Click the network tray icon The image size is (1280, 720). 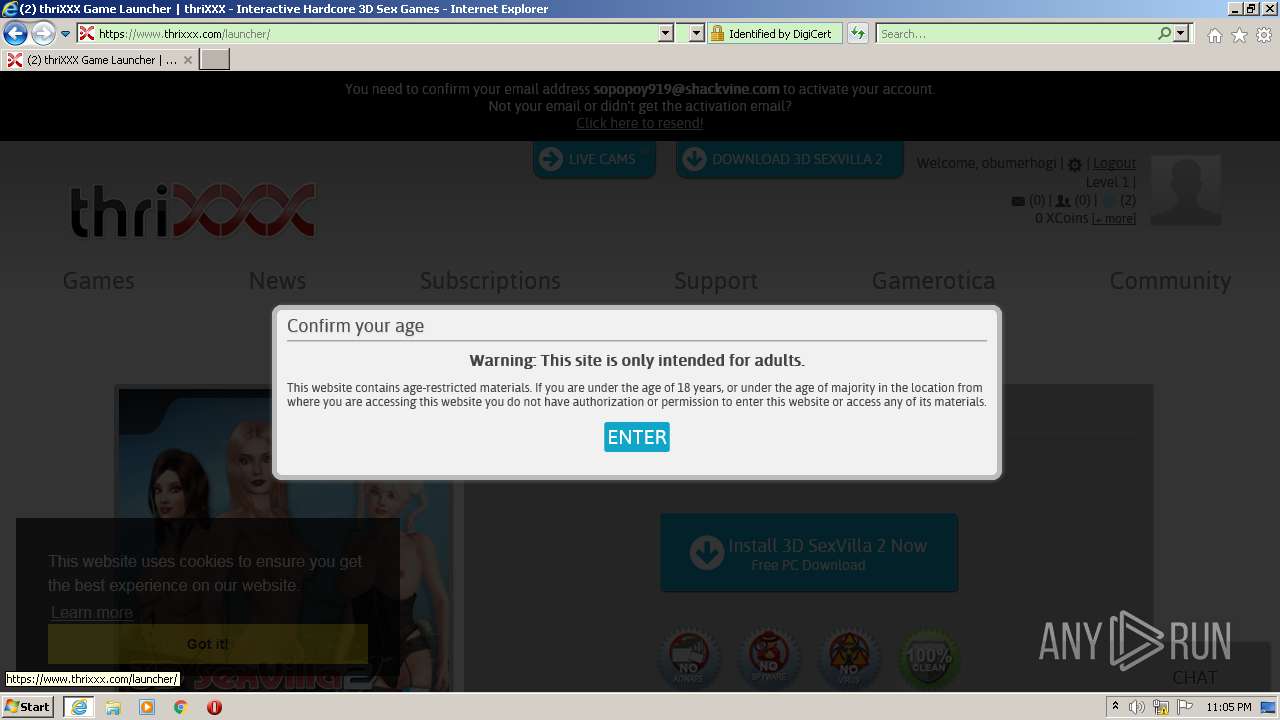(x=1161, y=707)
